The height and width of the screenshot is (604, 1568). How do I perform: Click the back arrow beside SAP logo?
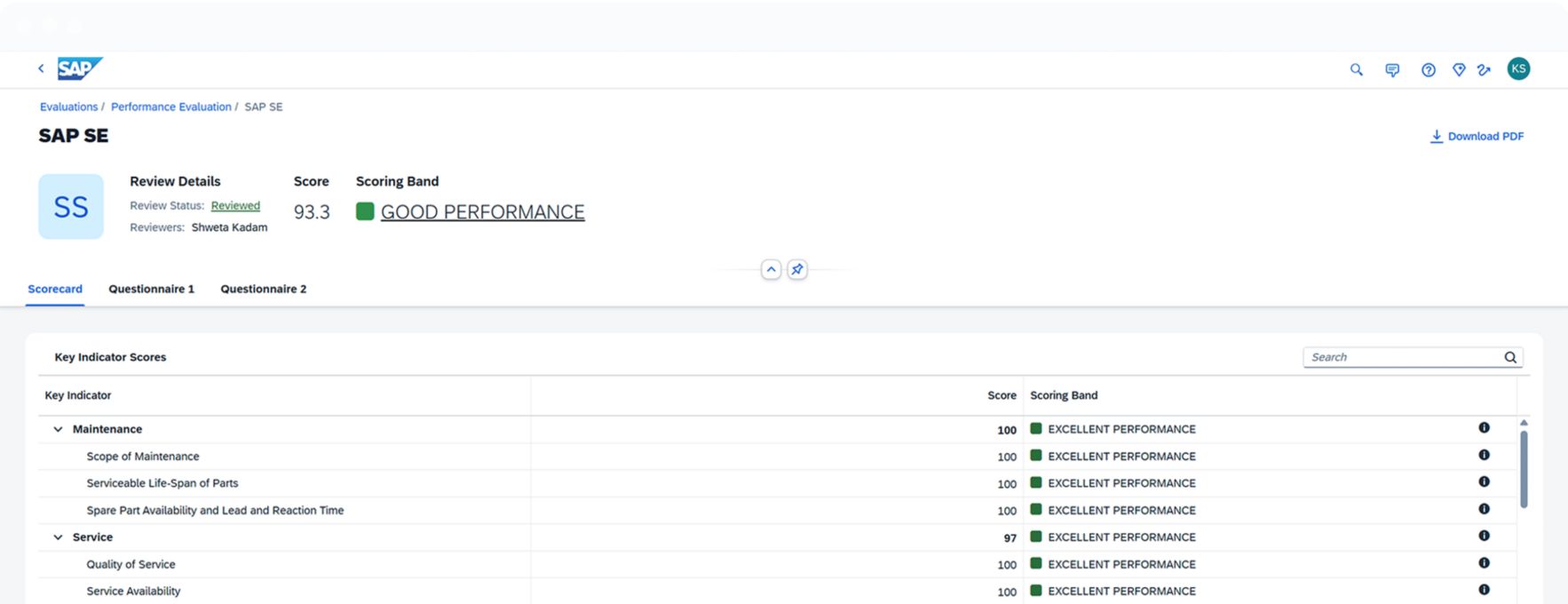click(41, 68)
